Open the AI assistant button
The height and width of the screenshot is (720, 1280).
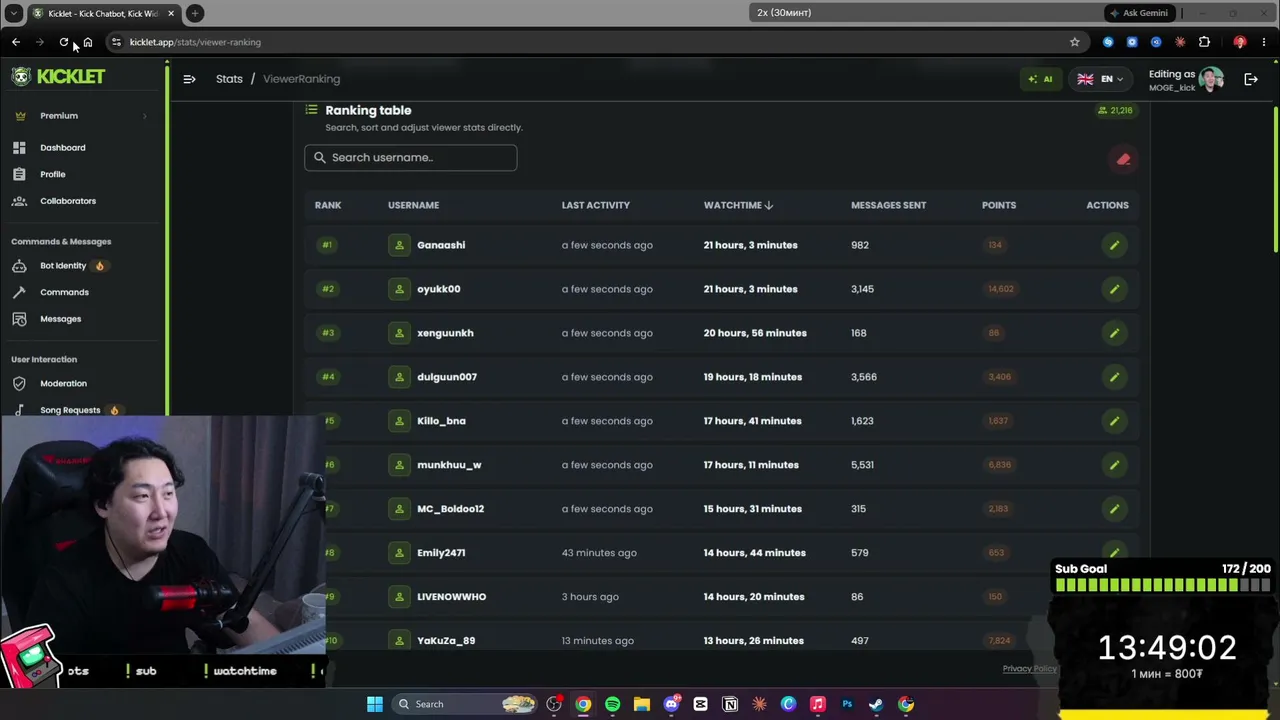click(x=1040, y=79)
